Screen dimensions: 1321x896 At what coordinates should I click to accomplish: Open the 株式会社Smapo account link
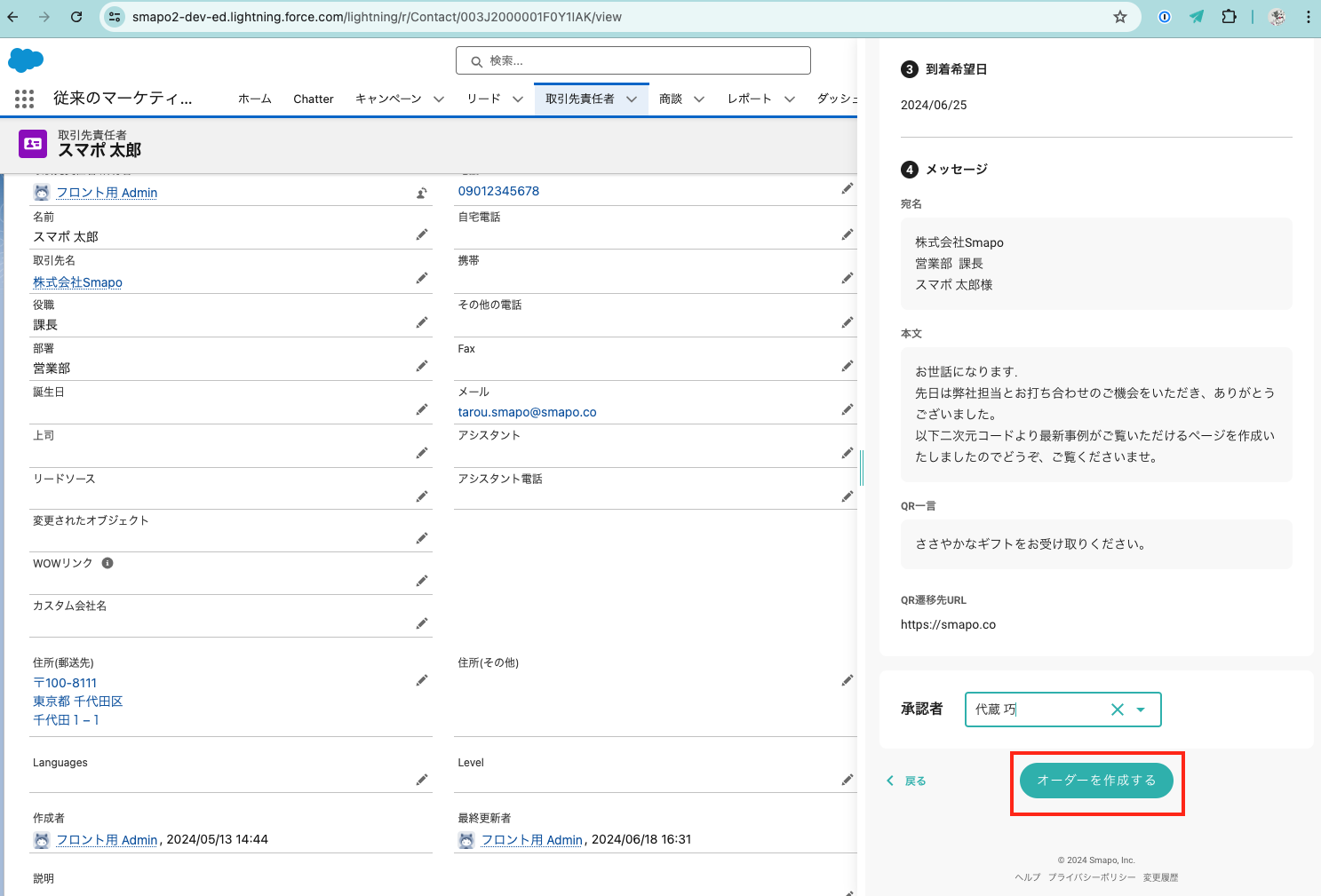coord(77,282)
